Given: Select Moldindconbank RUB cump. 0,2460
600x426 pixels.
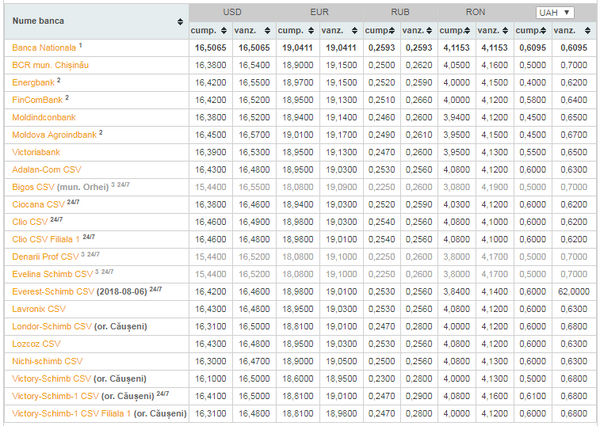Looking at the screenshot, I should (382, 118).
